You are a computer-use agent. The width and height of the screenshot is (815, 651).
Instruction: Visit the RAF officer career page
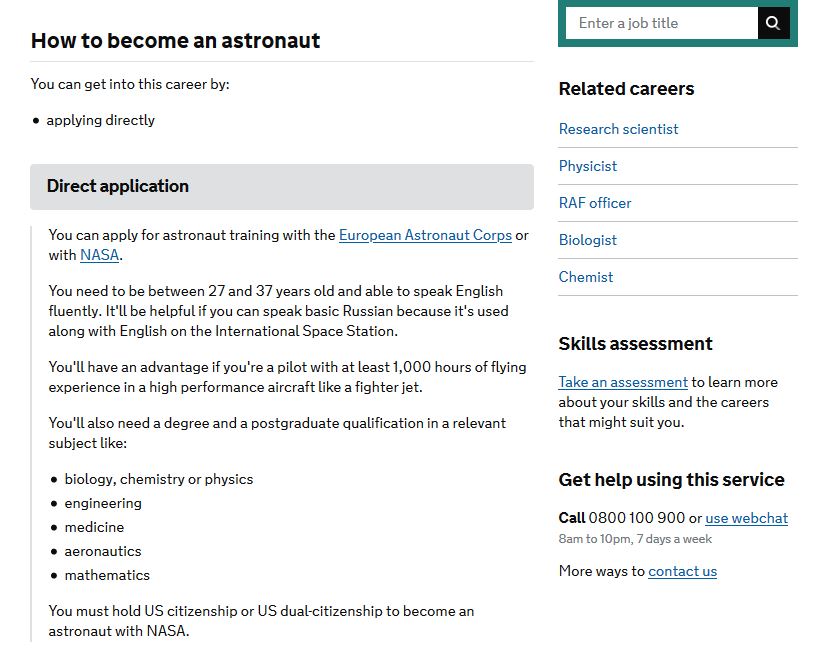[x=595, y=203]
